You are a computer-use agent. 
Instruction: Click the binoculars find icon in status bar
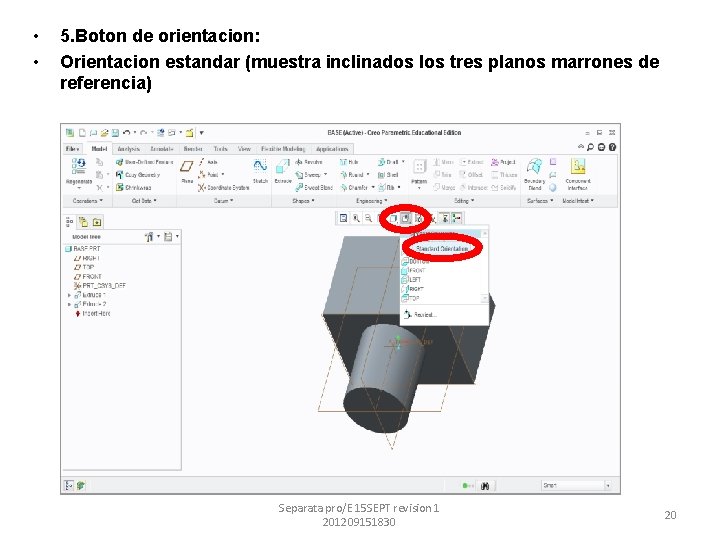[x=485, y=486]
